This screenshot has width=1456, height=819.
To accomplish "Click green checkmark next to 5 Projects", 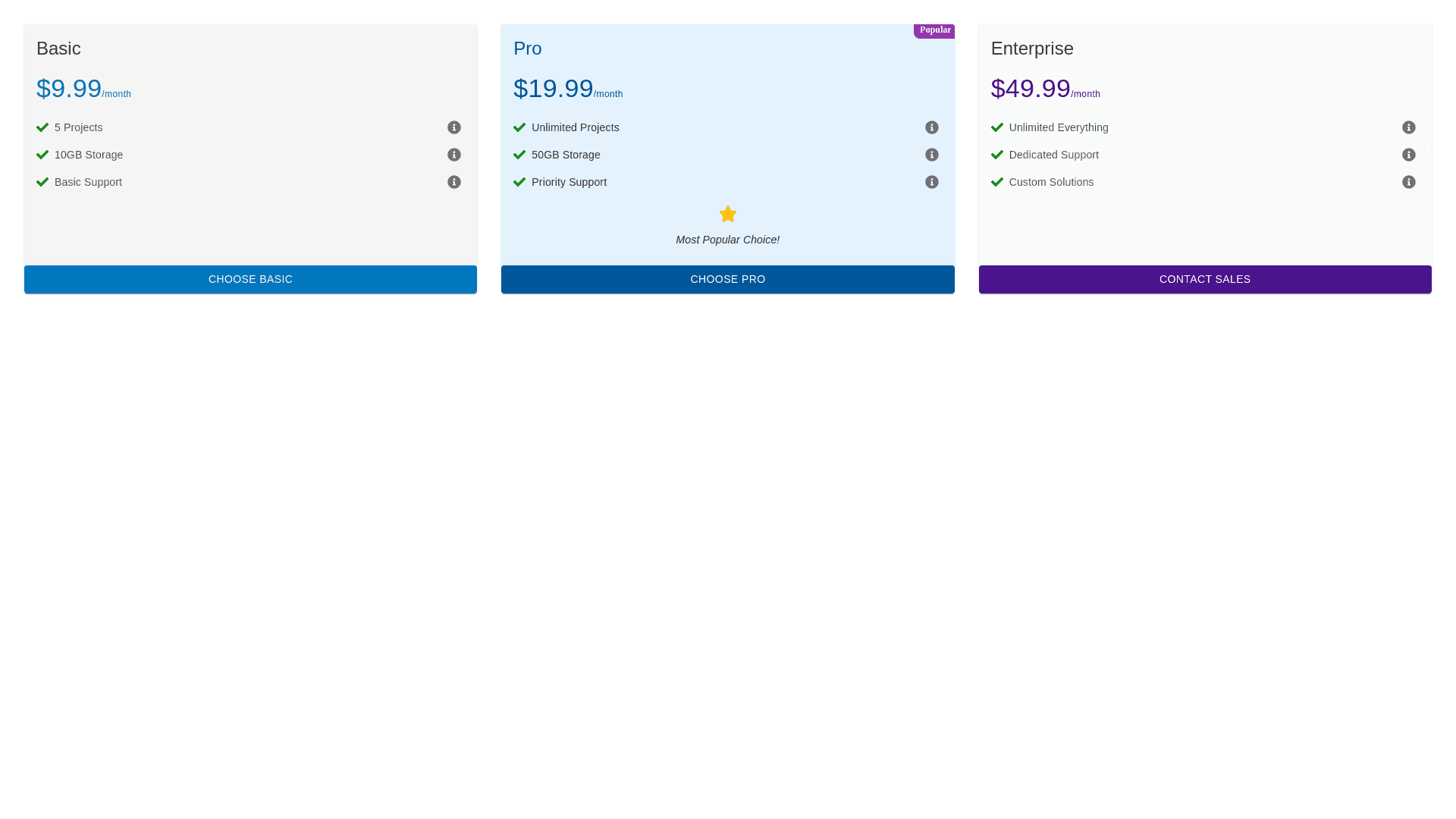I will (42, 127).
